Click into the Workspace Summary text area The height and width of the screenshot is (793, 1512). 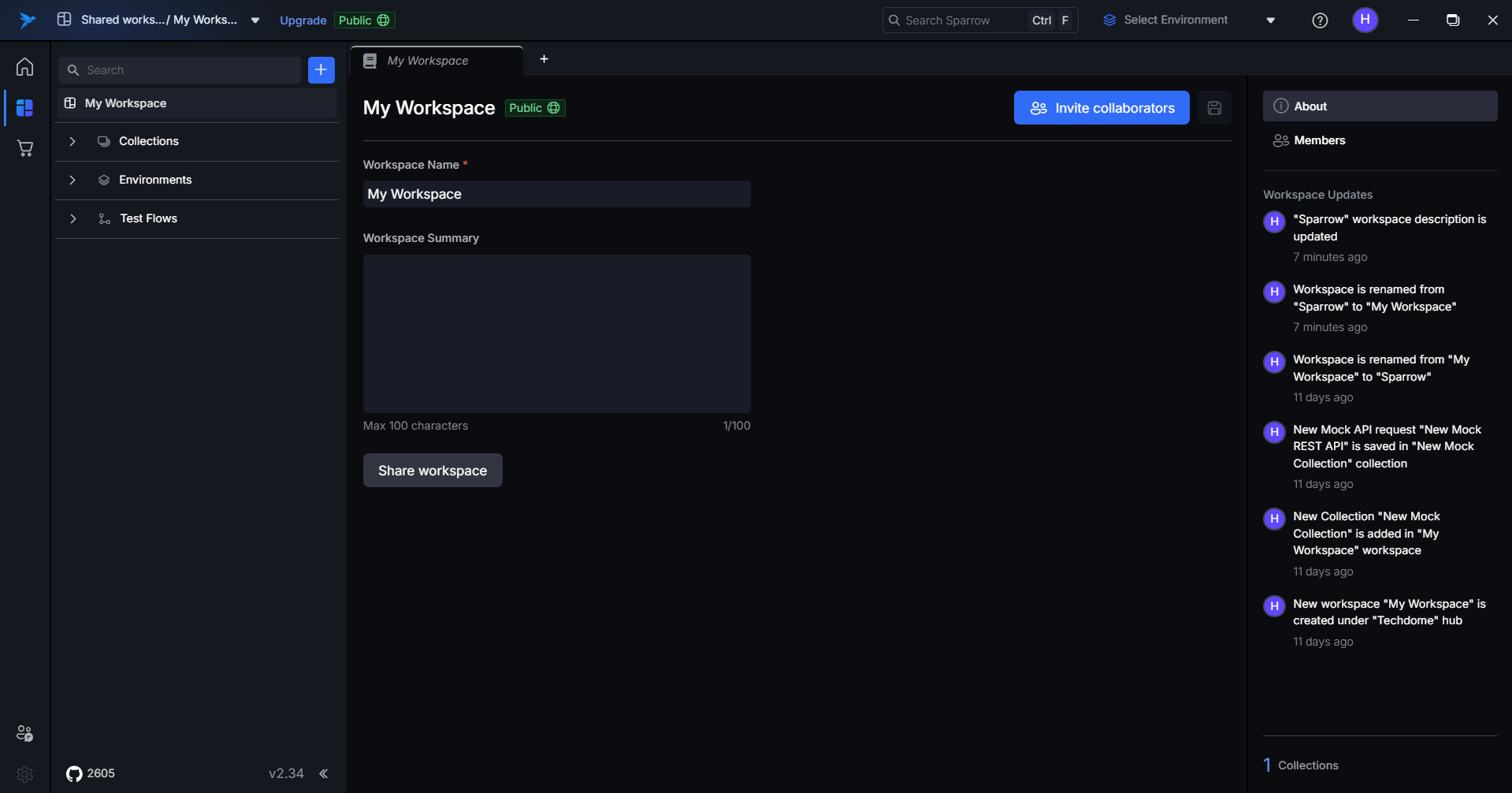556,333
